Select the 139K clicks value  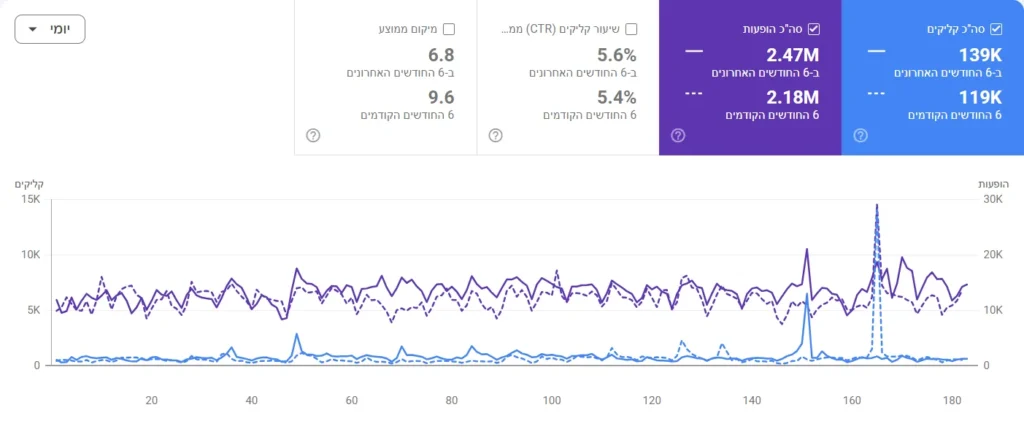(980, 56)
